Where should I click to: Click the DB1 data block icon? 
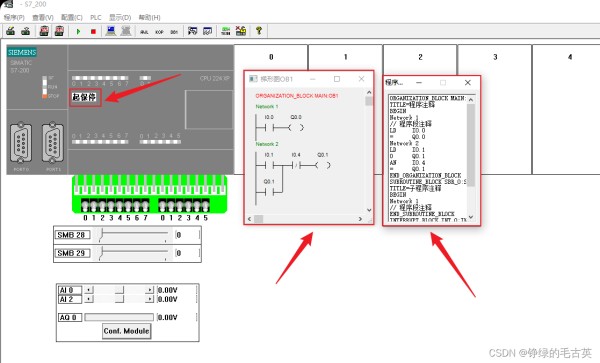pyautogui.click(x=174, y=32)
